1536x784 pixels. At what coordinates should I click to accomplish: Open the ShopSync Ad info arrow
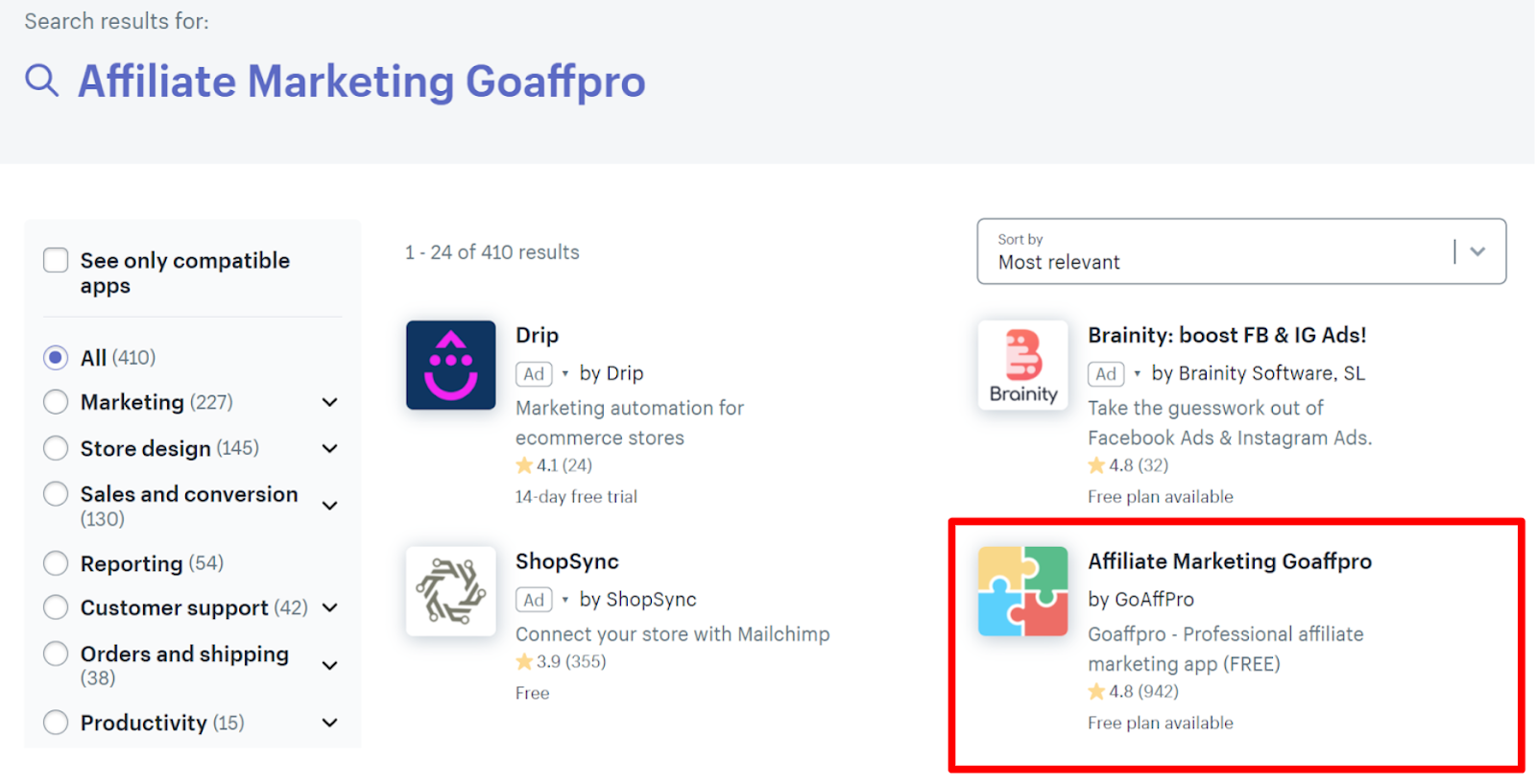coord(564,600)
